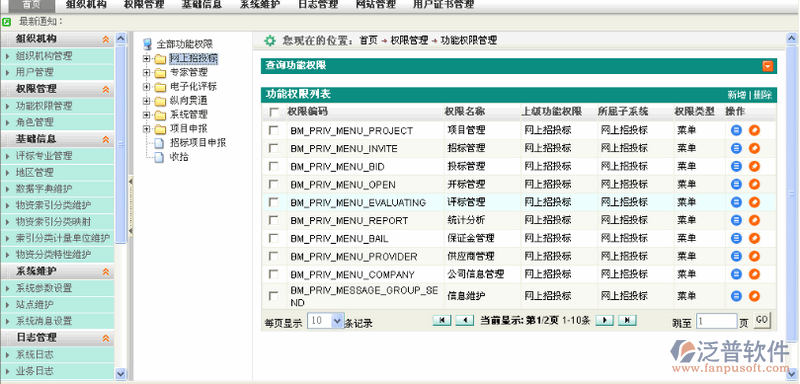This screenshot has width=800, height=384.
Task: Click the green notification icon beside 最新通知
Action: point(7,22)
